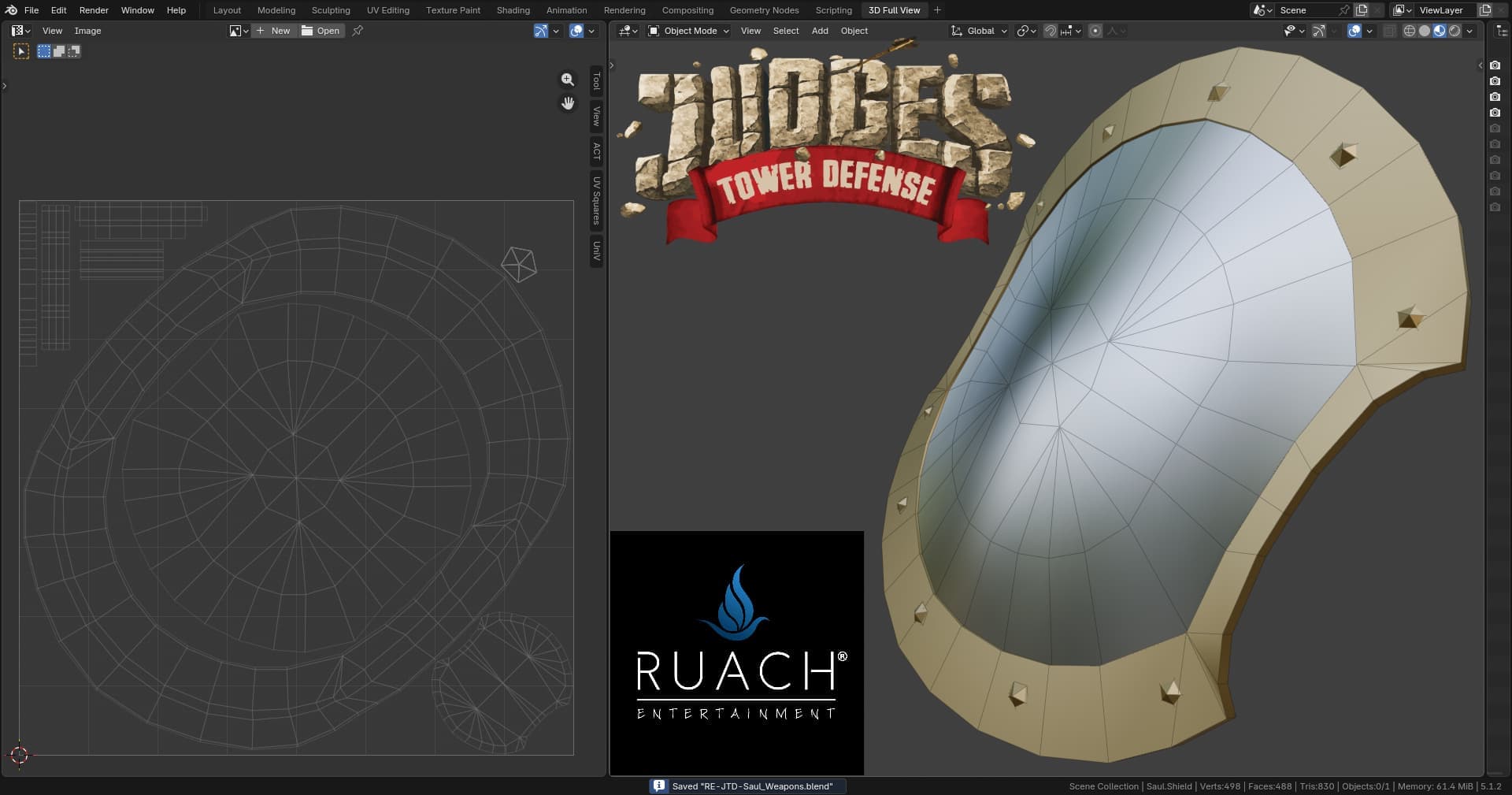Toggle proportional editing in the 3D viewport

pos(1095,31)
